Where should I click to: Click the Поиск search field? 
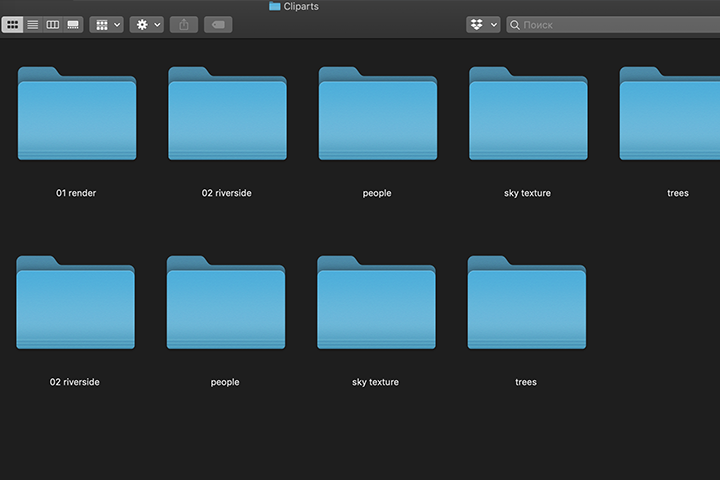point(613,25)
